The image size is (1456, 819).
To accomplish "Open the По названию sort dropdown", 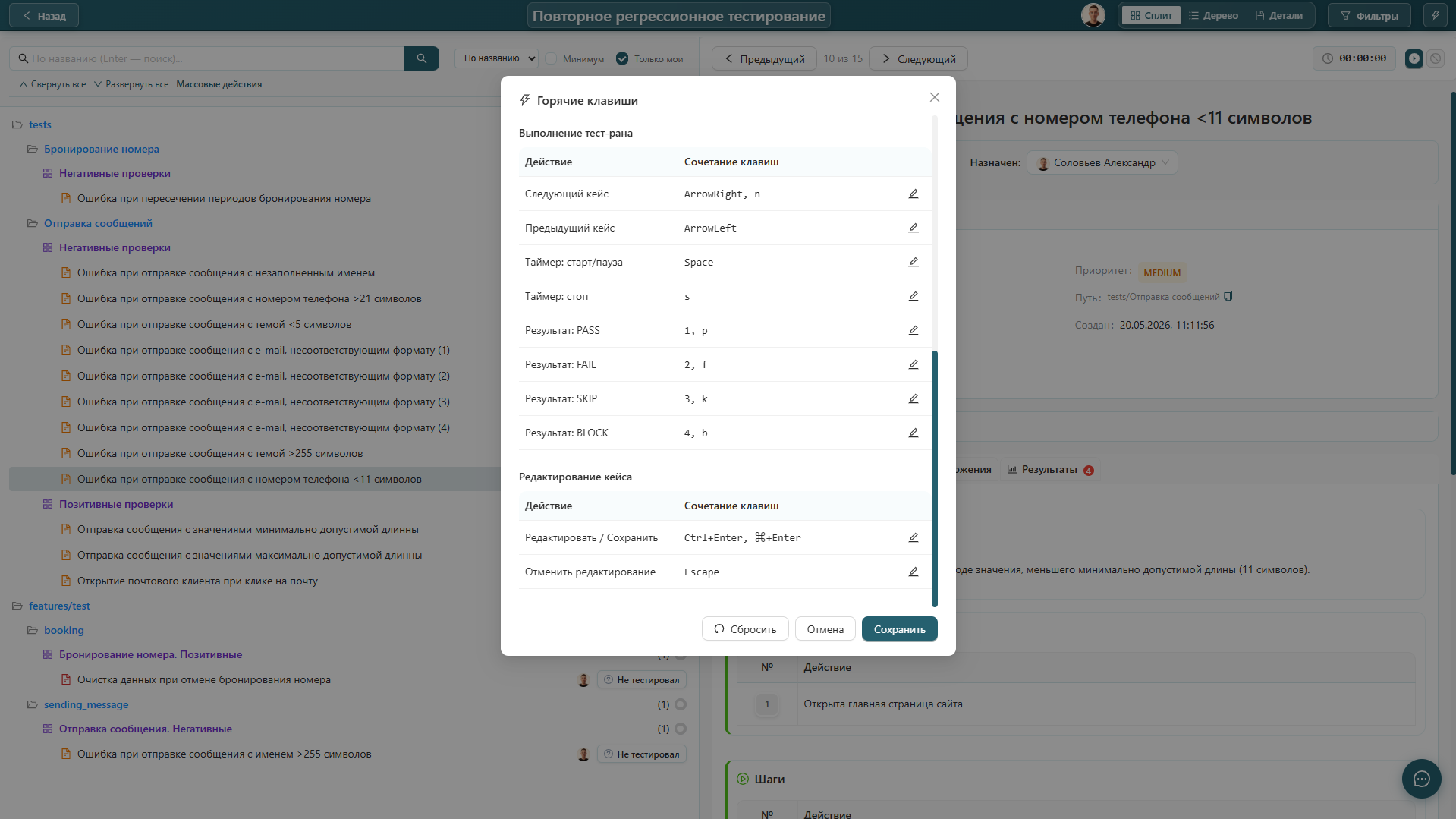I will click(x=496, y=58).
